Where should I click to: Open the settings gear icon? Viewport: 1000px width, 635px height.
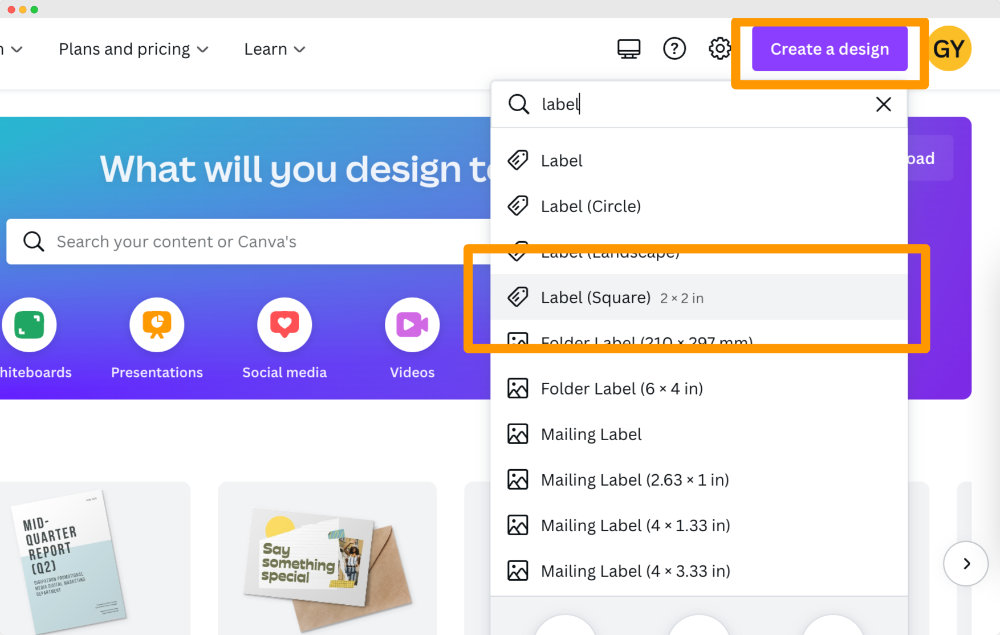tap(719, 48)
